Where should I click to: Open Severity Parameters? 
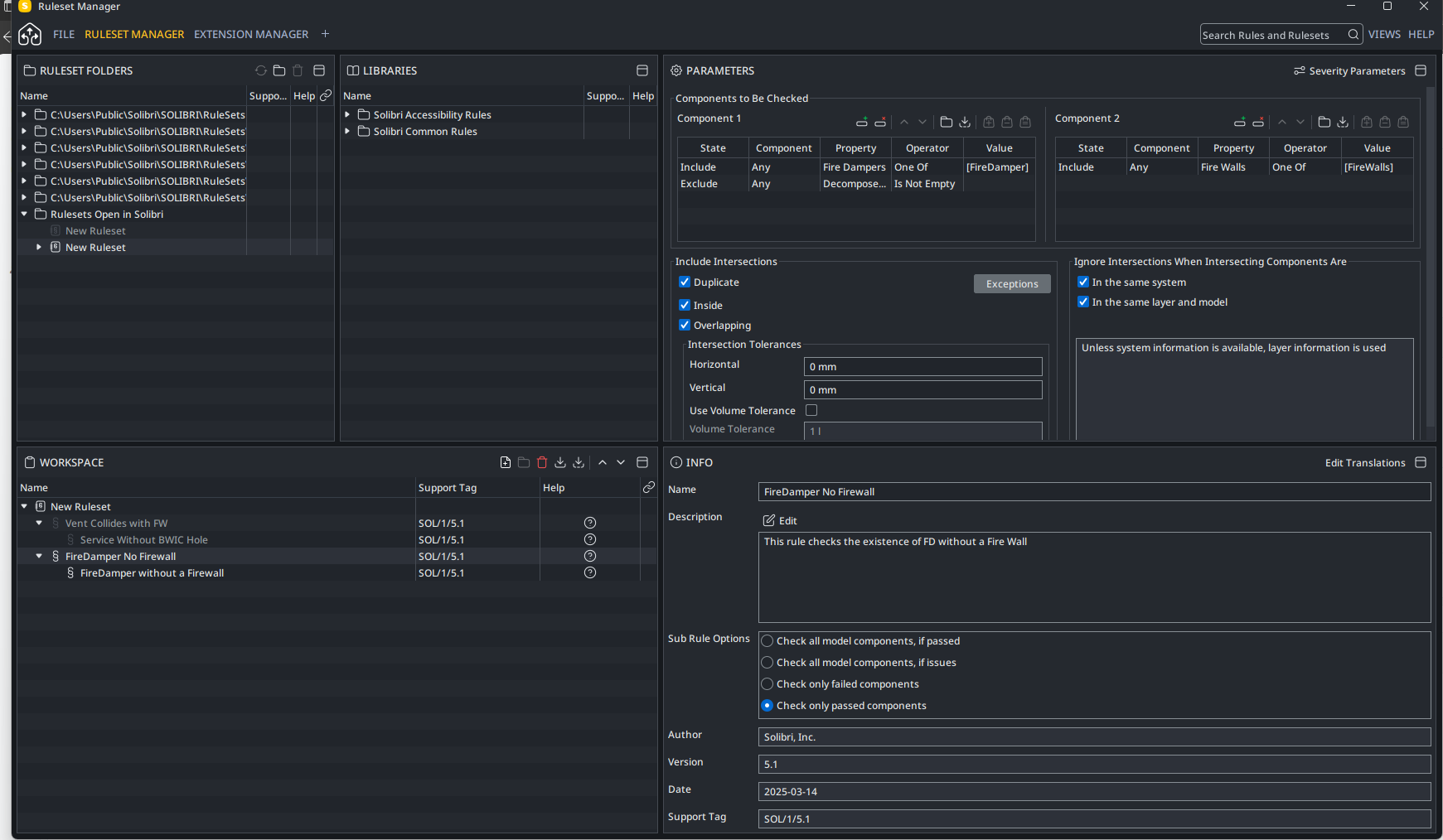point(1349,70)
